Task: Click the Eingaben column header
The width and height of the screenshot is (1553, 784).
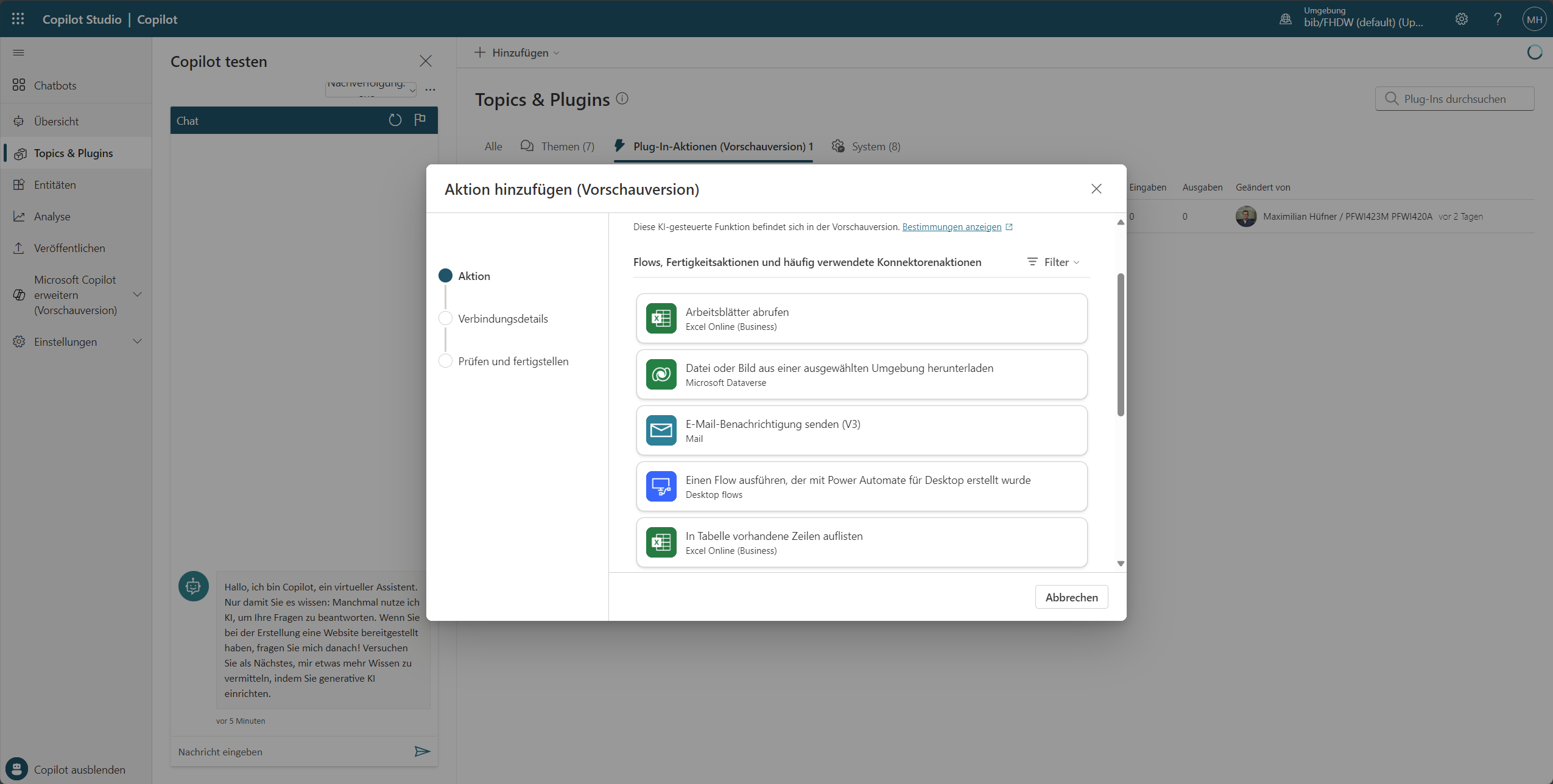Action: [1147, 187]
